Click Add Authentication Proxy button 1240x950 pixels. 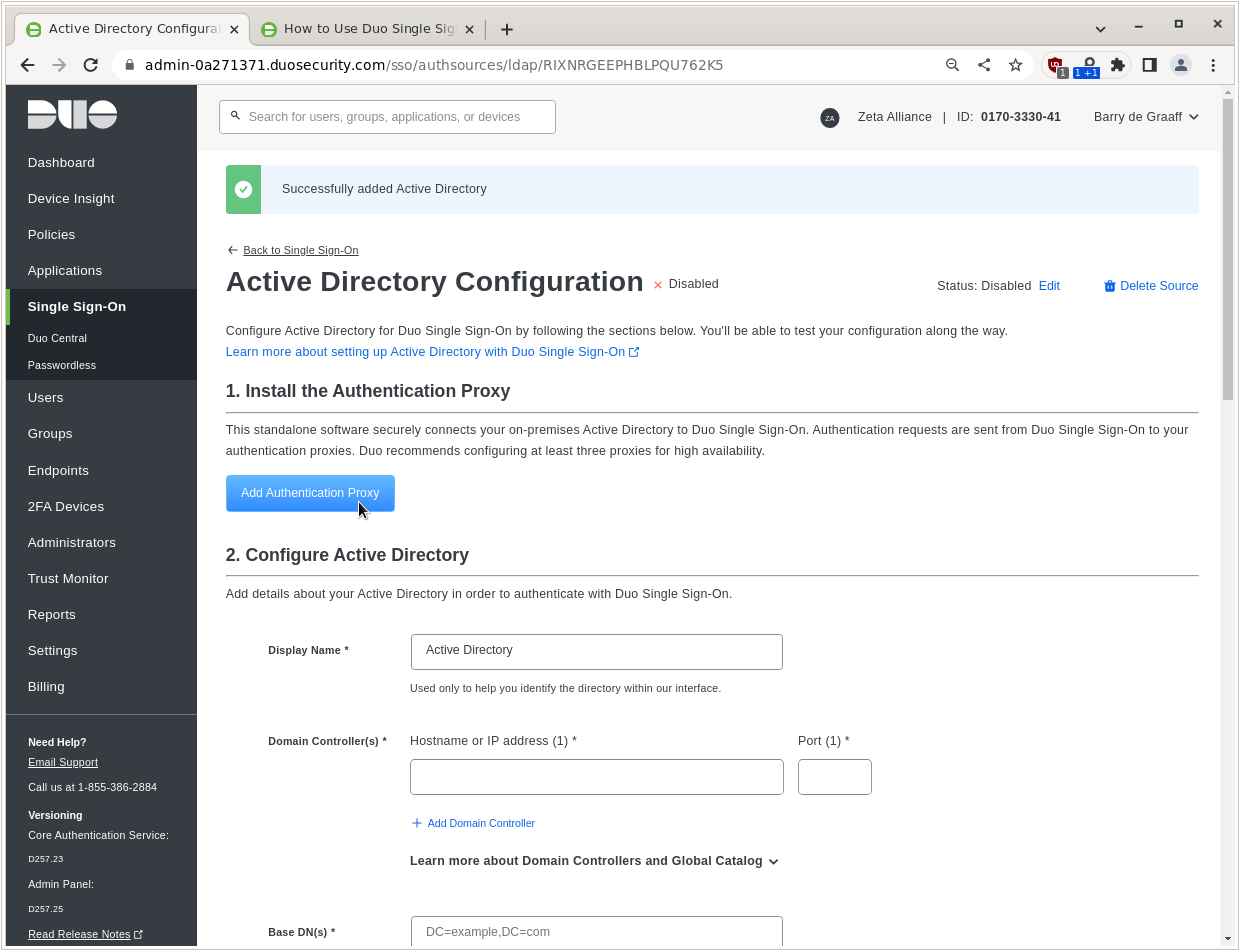pyautogui.click(x=310, y=493)
